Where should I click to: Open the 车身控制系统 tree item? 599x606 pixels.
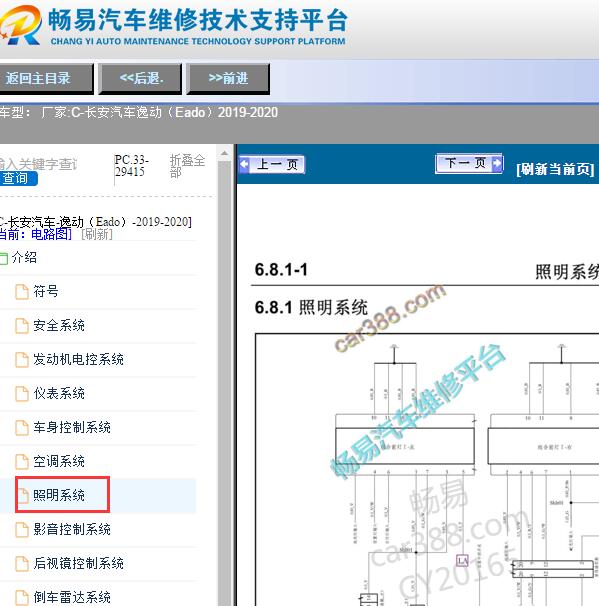(x=72, y=427)
